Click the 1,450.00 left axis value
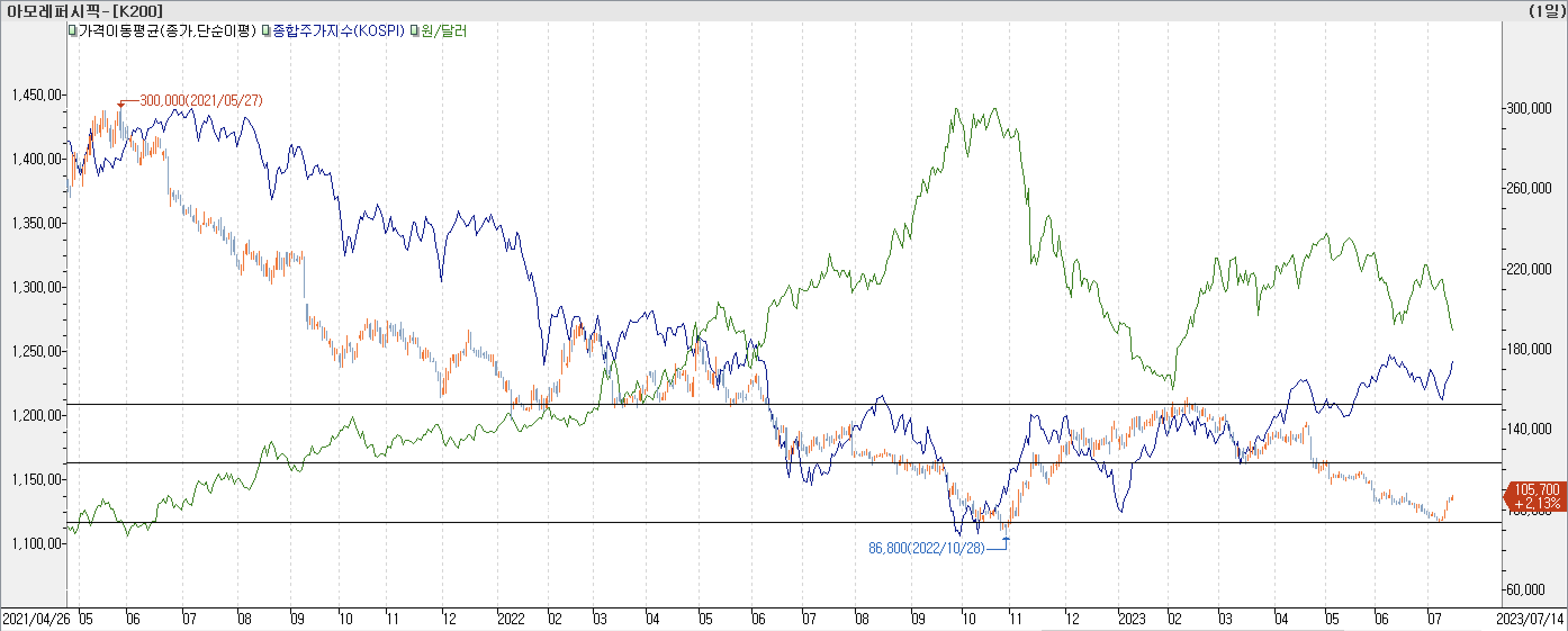Image resolution: width=1568 pixels, height=631 pixels. click(37, 95)
